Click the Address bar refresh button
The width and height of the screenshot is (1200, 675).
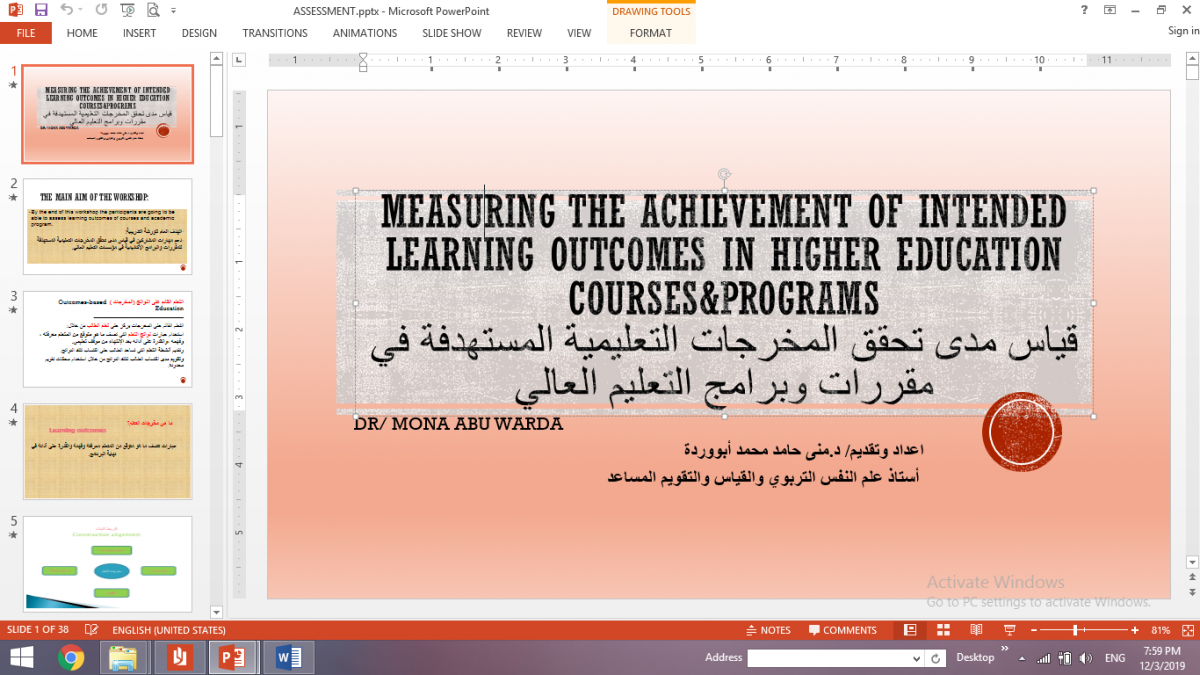pyautogui.click(x=935, y=658)
